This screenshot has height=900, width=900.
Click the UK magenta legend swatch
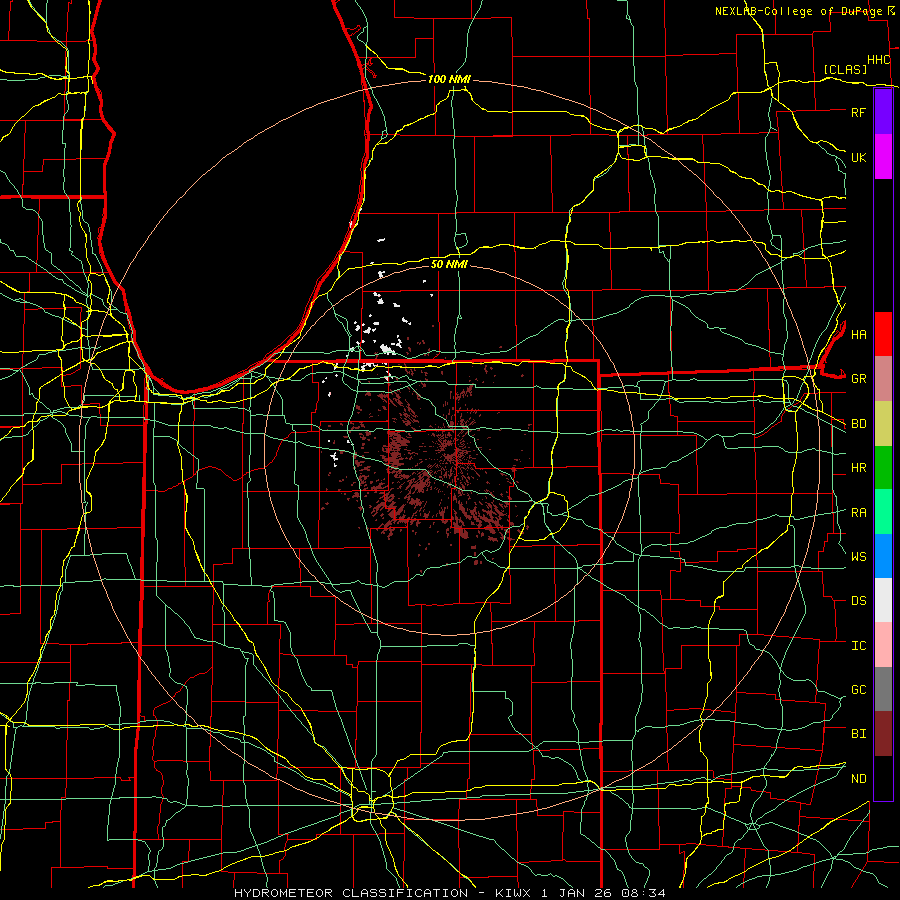tap(883, 157)
